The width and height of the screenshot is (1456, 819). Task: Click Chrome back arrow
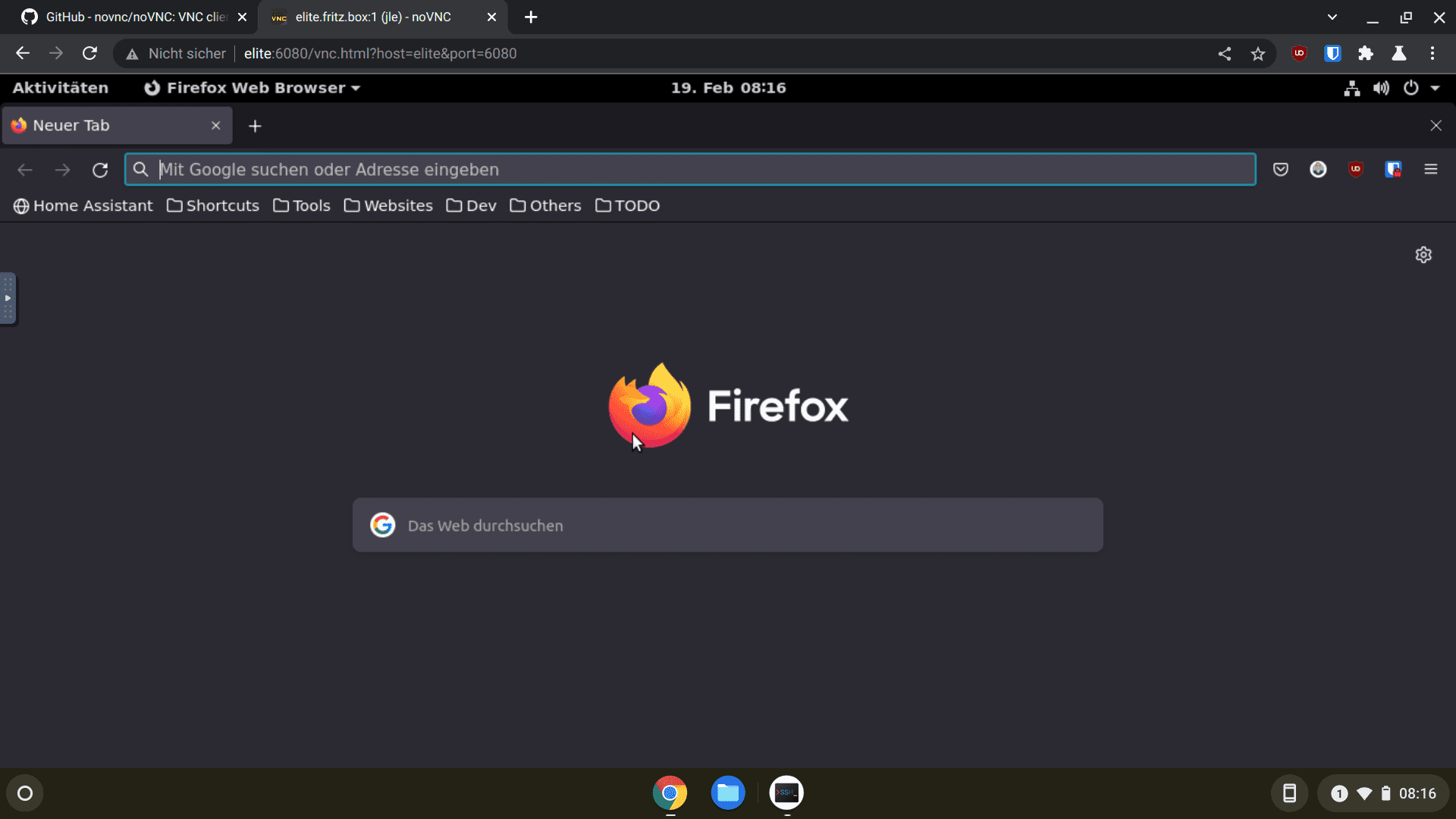click(23, 53)
